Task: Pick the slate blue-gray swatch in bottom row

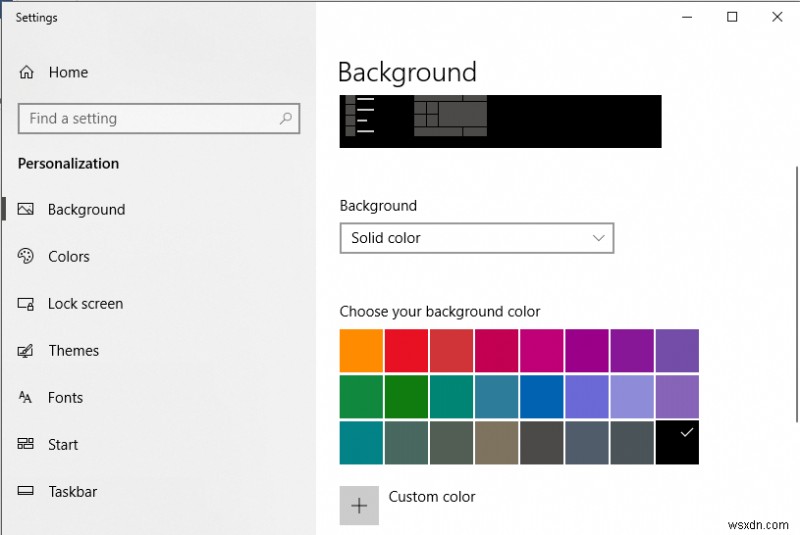Action: point(587,443)
